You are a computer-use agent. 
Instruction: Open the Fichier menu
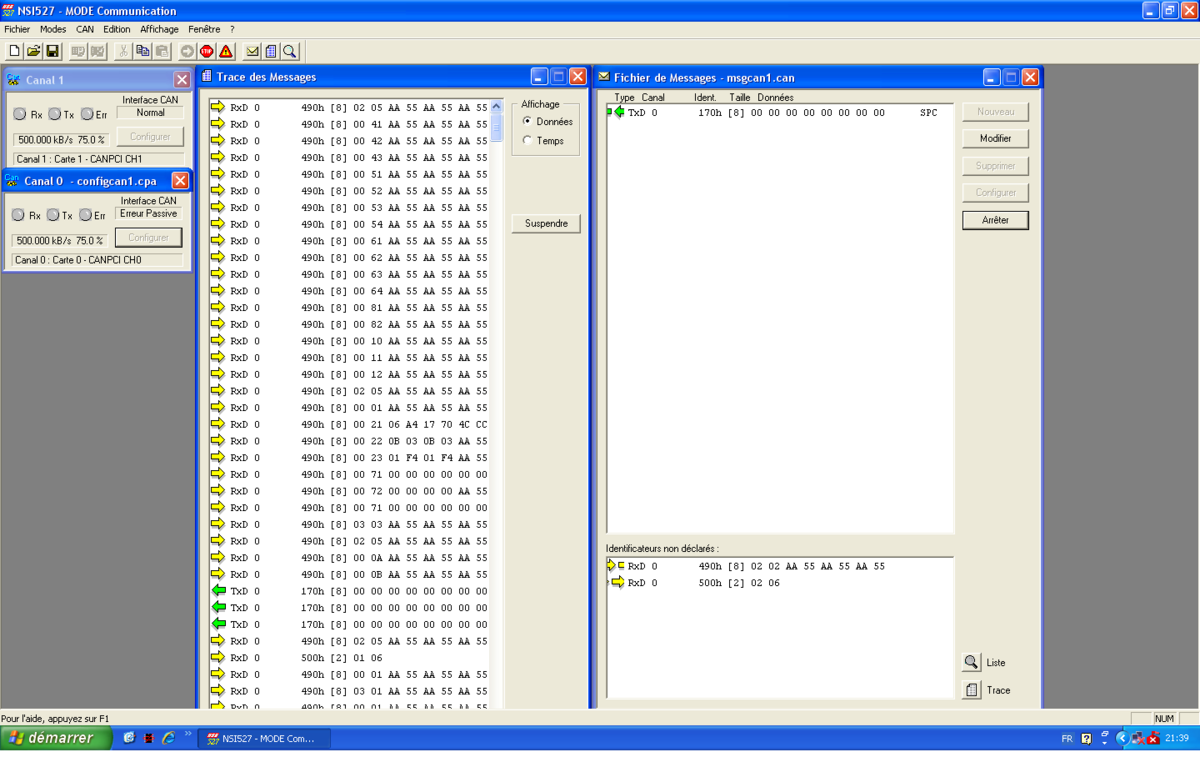tap(17, 29)
